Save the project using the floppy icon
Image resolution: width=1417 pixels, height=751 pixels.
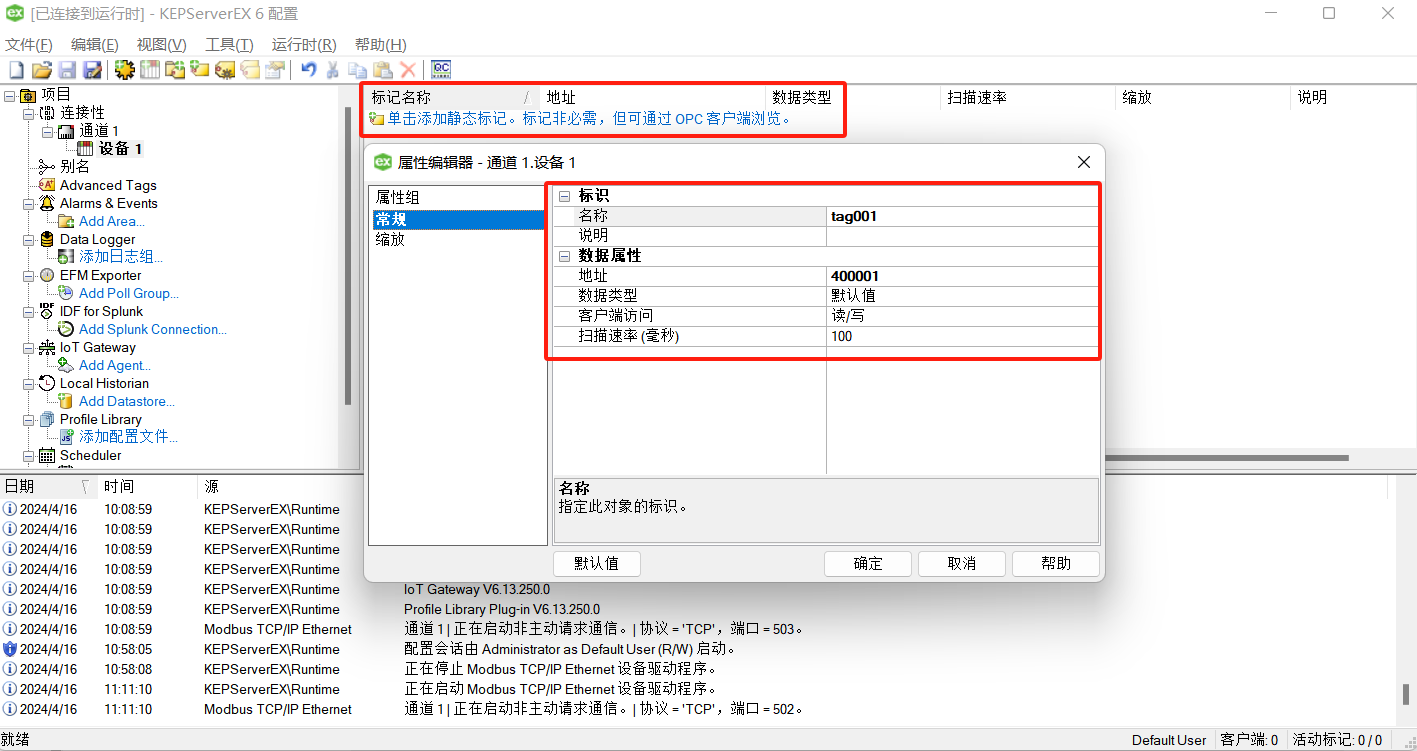pos(67,70)
